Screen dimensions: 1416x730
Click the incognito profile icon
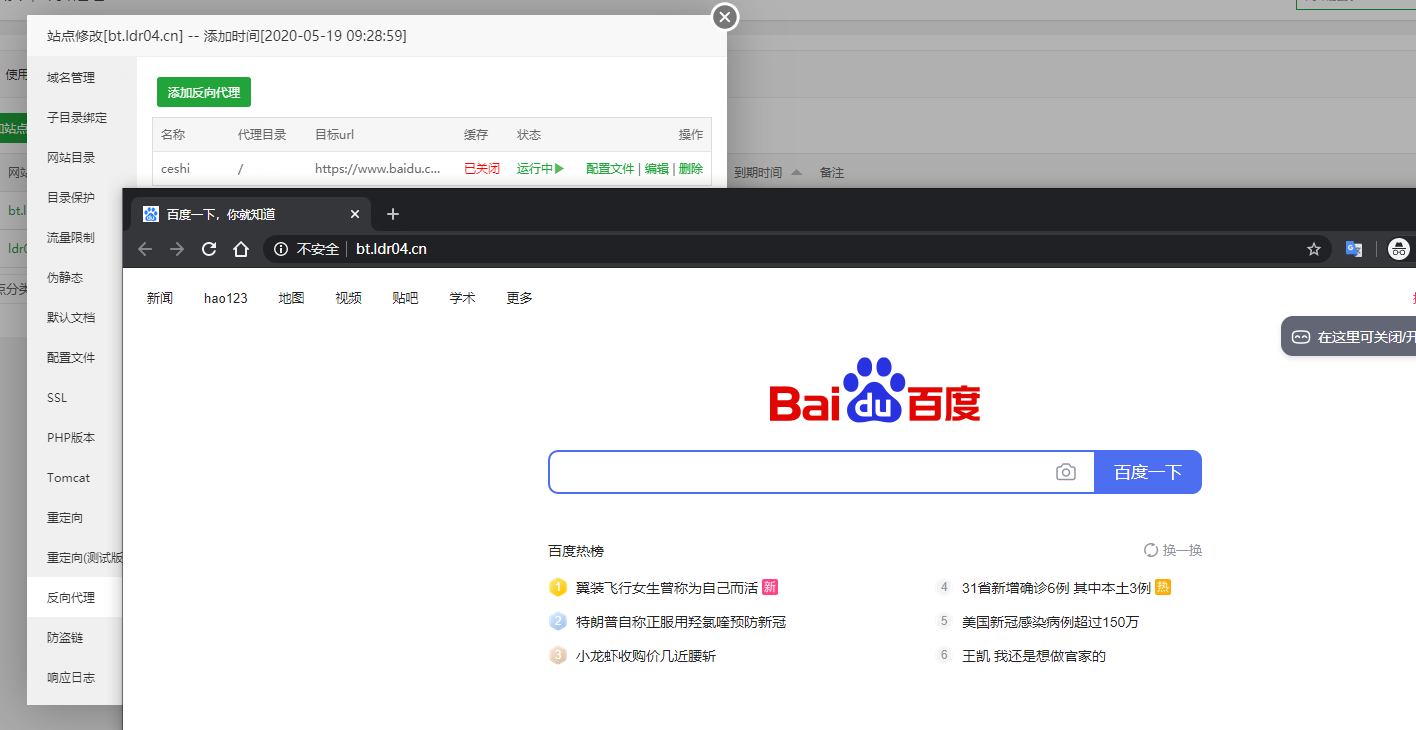pos(1400,249)
